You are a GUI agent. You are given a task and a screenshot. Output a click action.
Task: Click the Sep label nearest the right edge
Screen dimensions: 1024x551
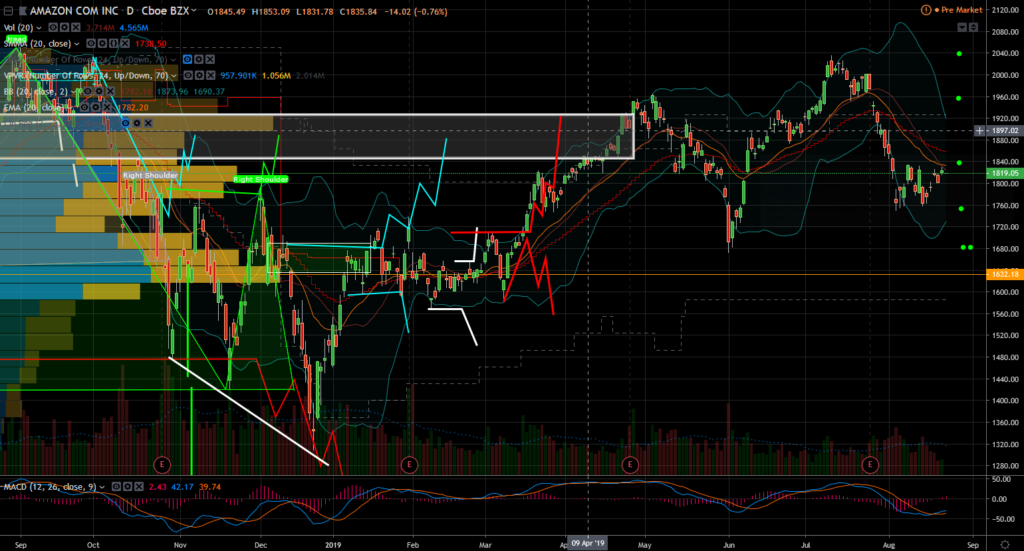point(973,544)
